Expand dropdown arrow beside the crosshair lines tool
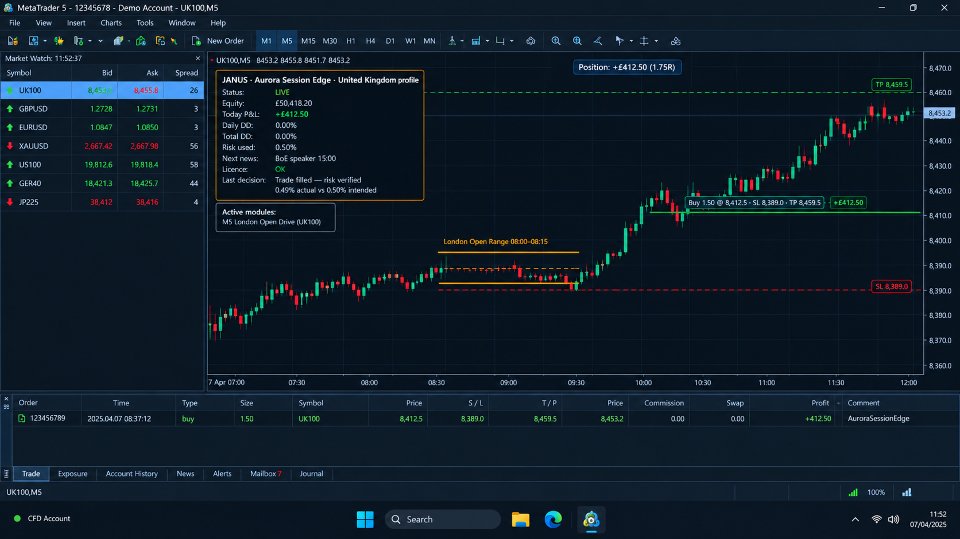This screenshot has width=960, height=539. point(656,41)
